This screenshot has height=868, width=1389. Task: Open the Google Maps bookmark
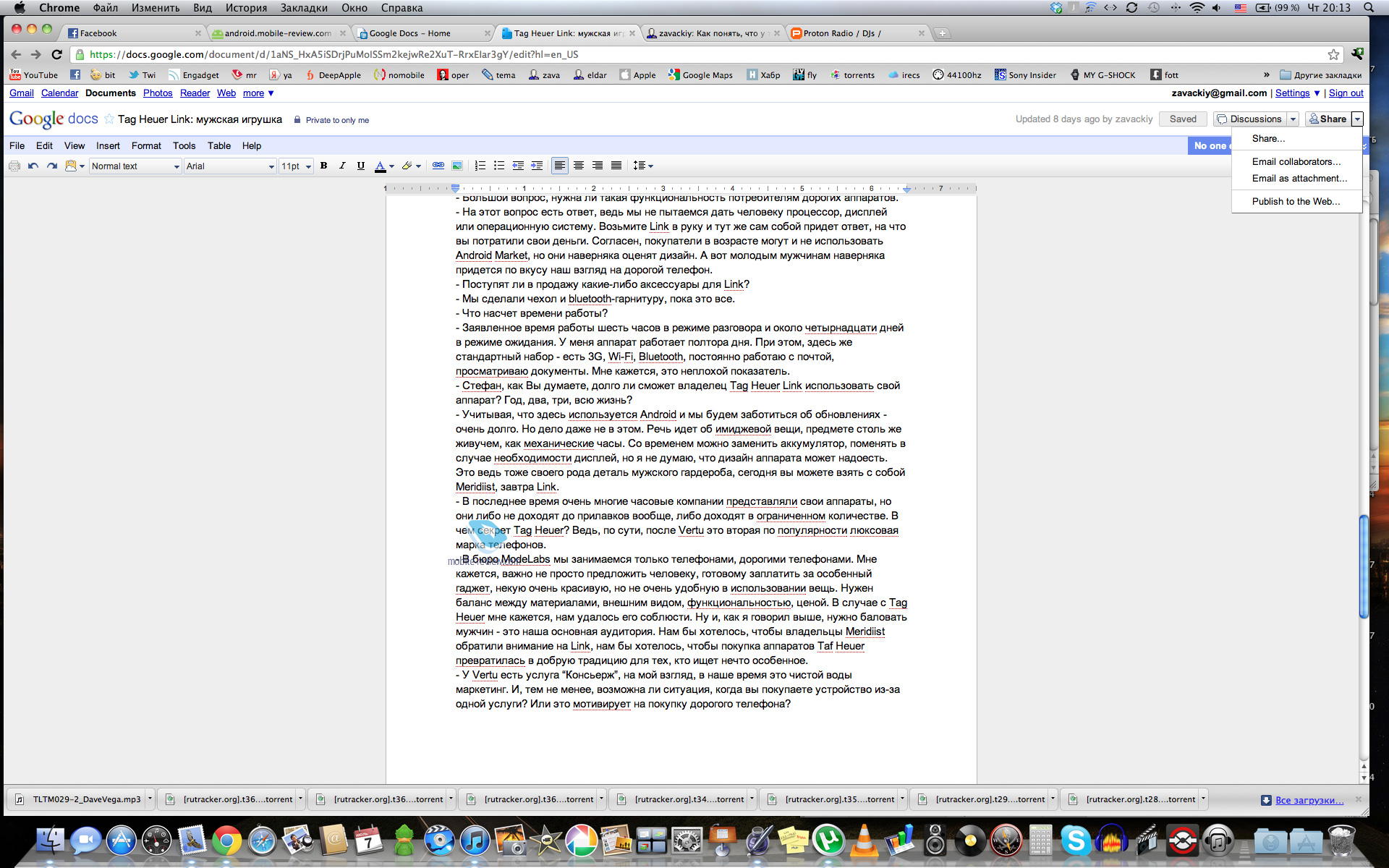(700, 75)
